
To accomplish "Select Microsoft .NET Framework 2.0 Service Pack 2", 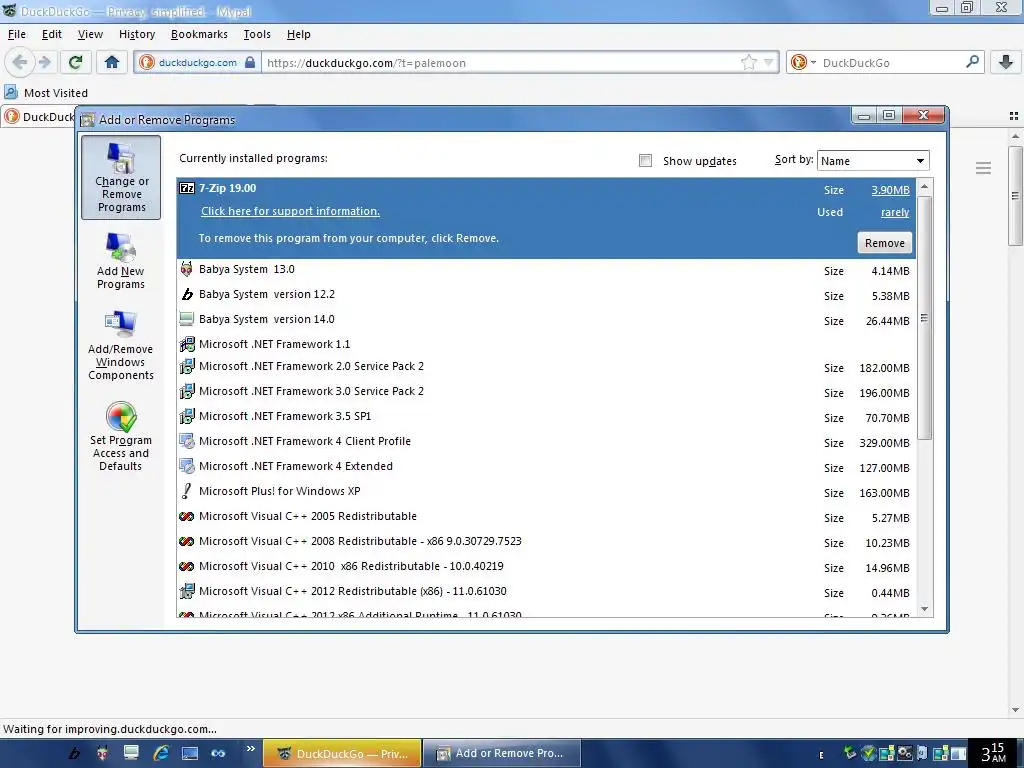I will 546,366.
